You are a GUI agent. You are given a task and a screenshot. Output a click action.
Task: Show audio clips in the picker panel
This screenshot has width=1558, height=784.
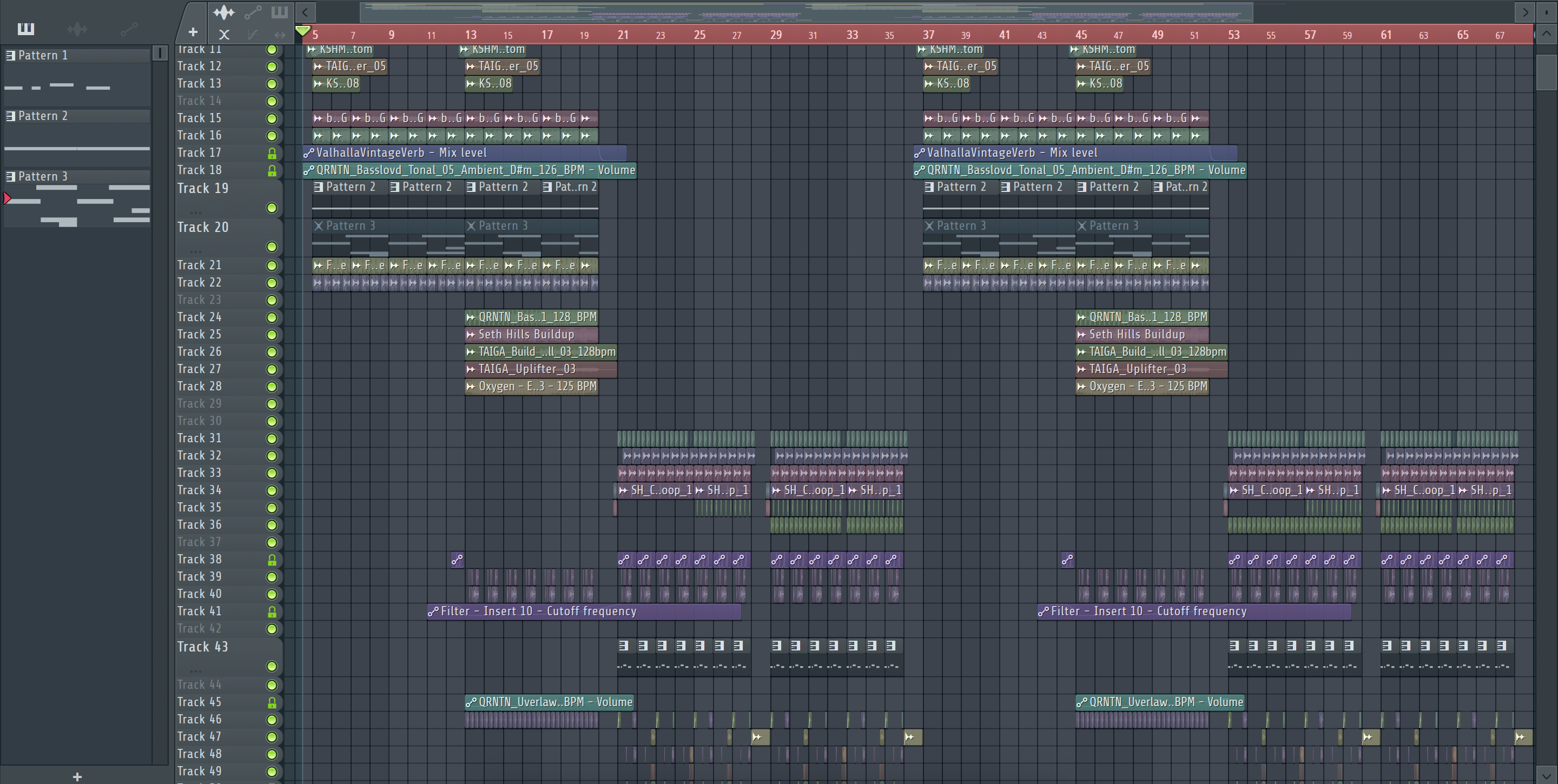77,29
